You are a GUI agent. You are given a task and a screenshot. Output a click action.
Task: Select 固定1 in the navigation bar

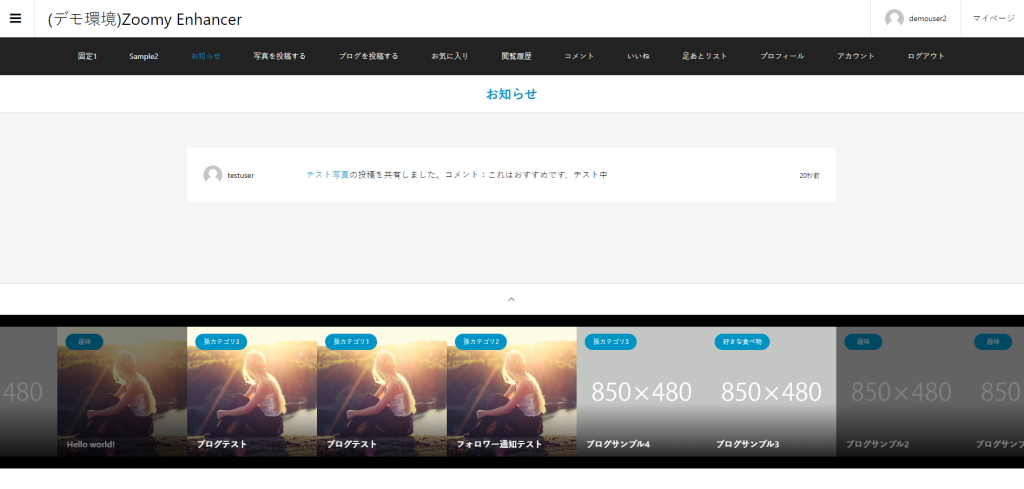click(87, 56)
